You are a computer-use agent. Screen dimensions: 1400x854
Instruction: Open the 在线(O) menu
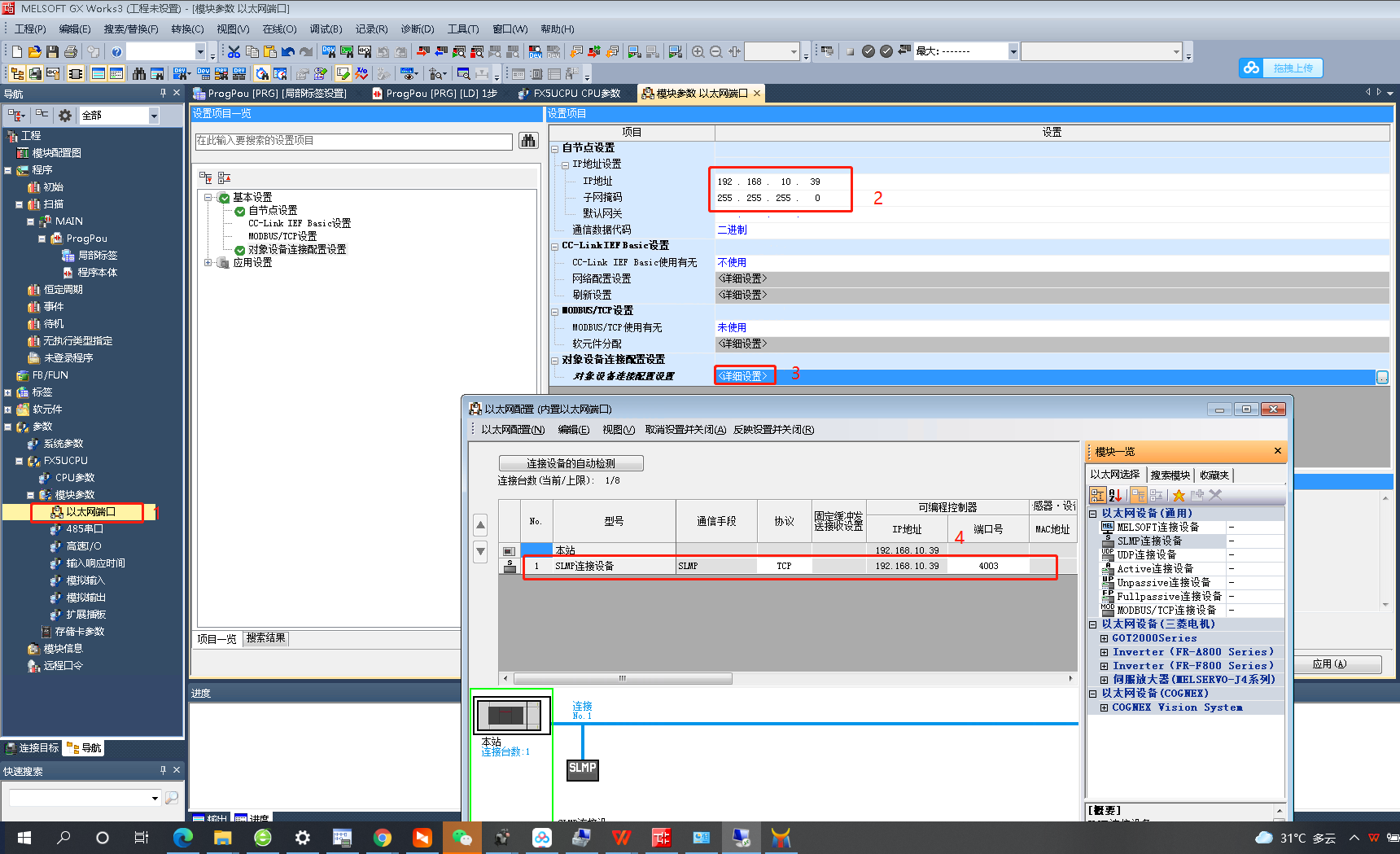[279, 29]
